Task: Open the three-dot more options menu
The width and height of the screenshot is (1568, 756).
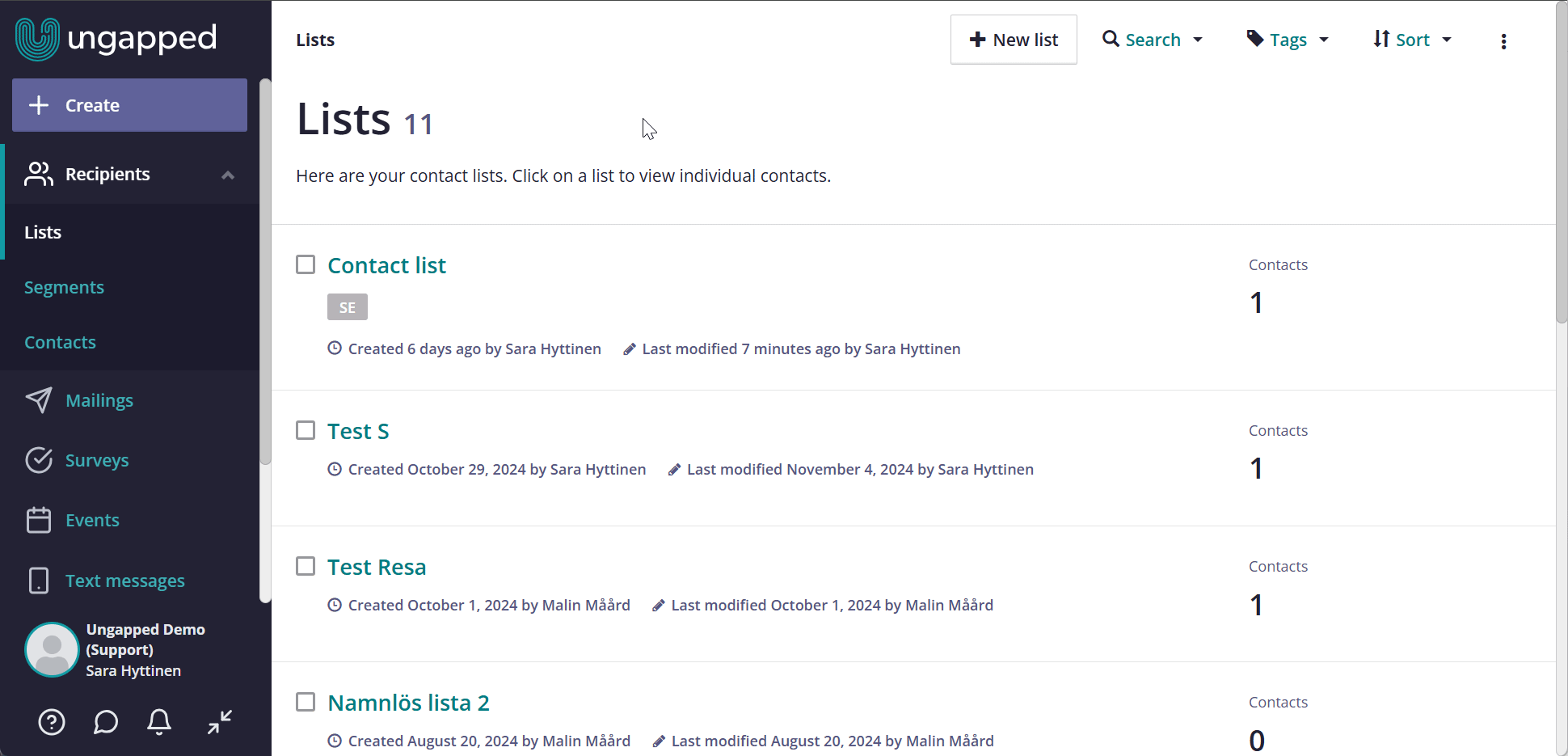Action: (1503, 41)
